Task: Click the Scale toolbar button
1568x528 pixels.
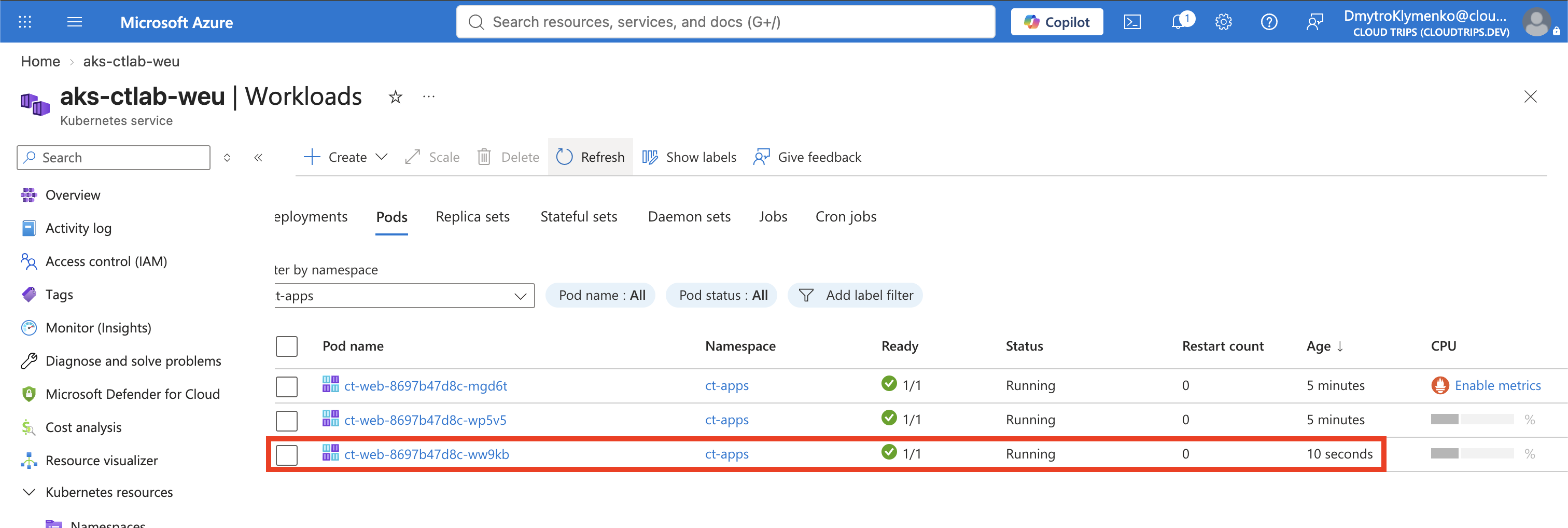Action: click(432, 157)
